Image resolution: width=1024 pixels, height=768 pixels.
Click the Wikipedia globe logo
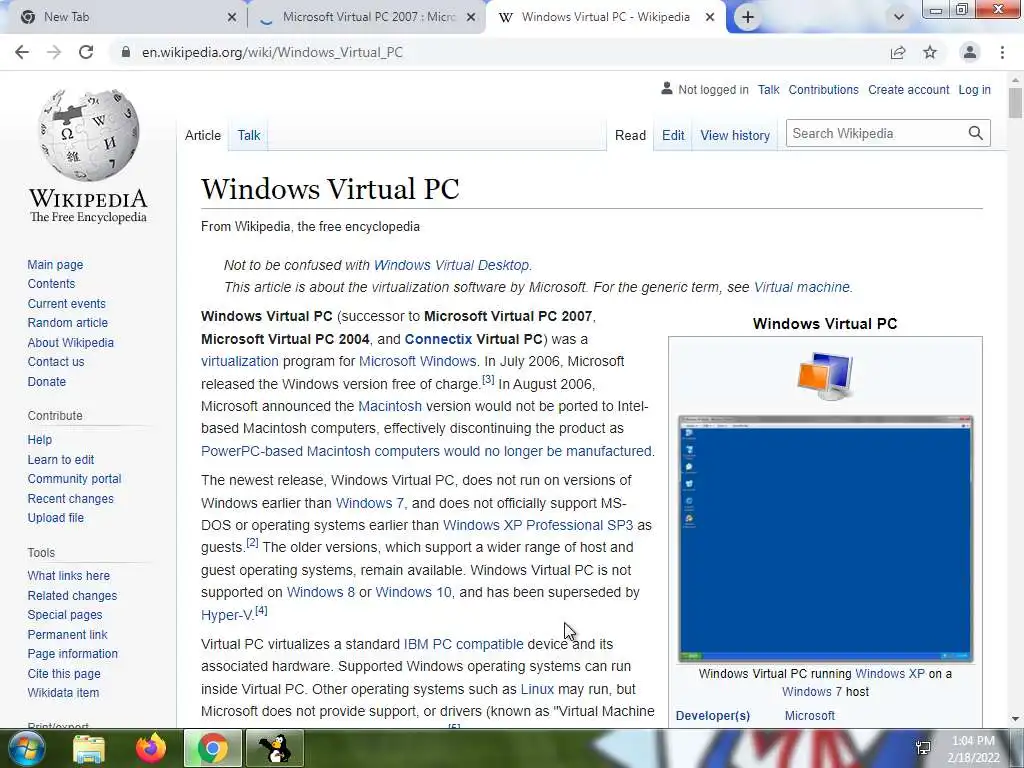point(89,135)
